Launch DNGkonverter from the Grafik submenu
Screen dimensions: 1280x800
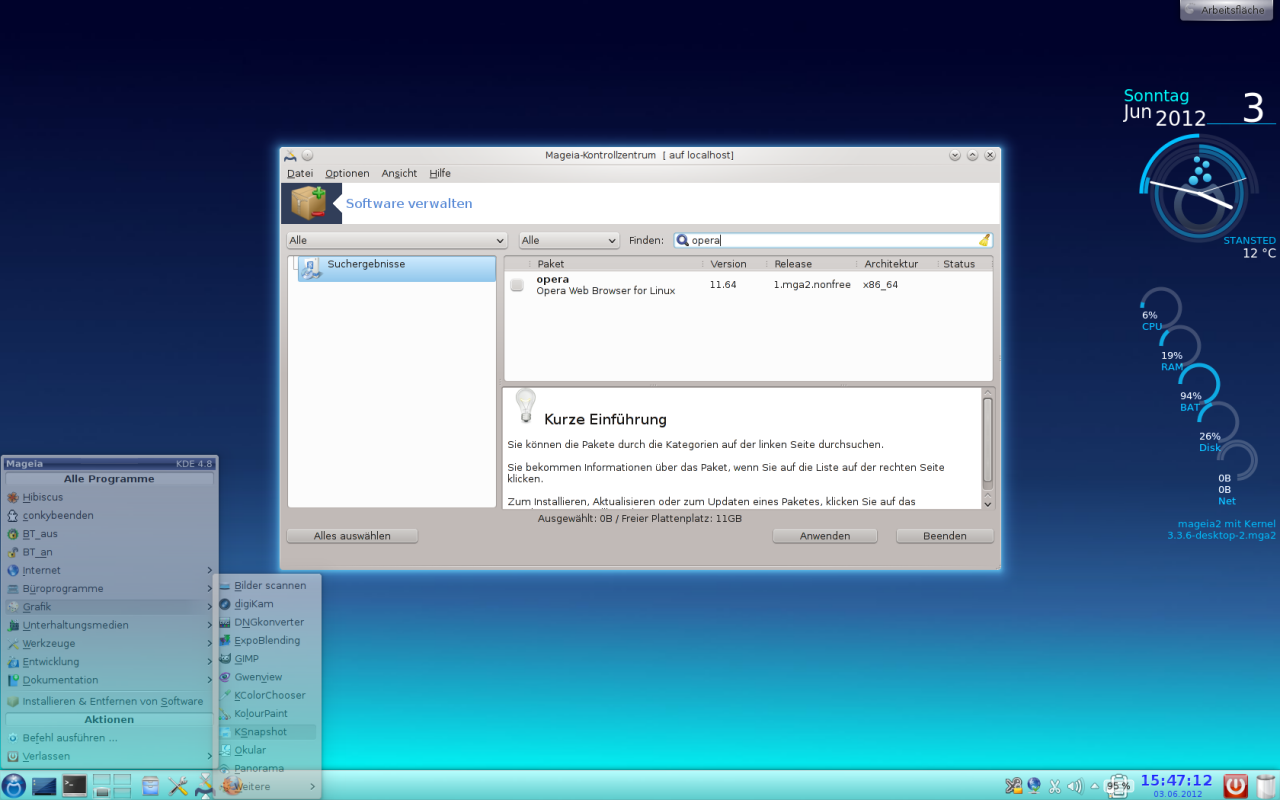click(x=268, y=622)
